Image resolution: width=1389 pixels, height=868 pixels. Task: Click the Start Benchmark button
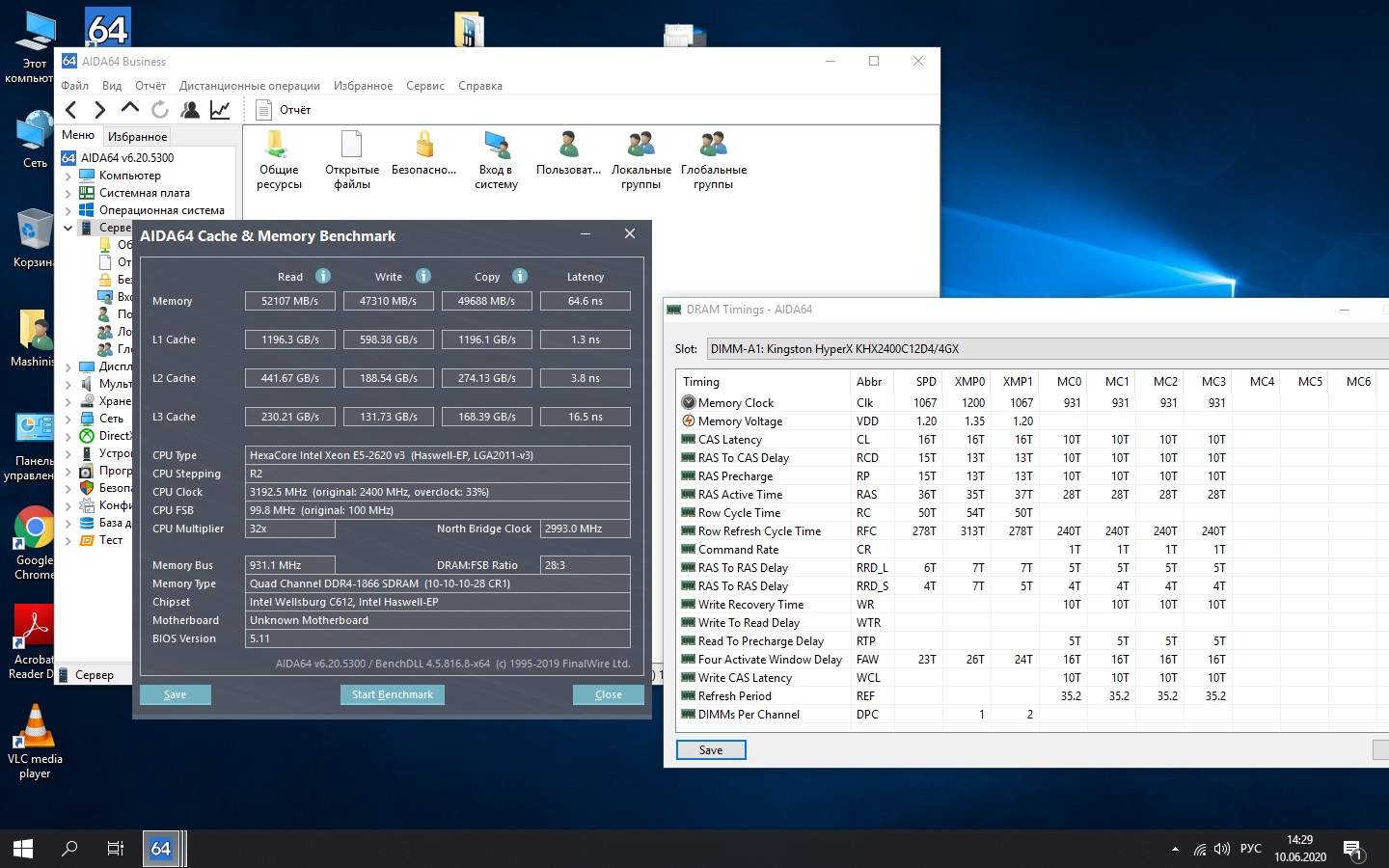tap(392, 694)
